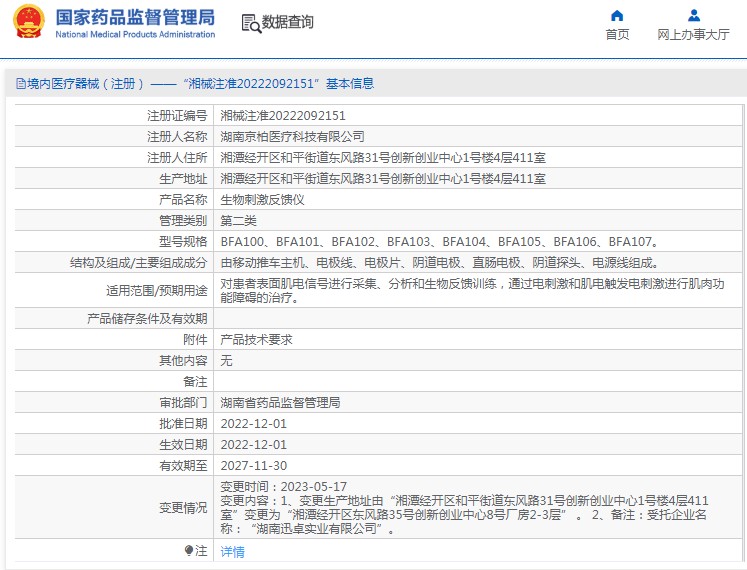Select registration number 湘械注准20222092151 value
The width and height of the screenshot is (747, 570).
[283, 115]
